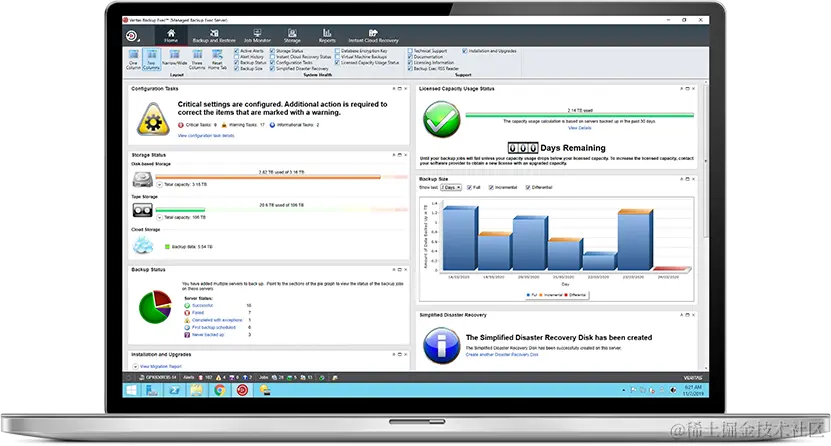Open the Show last 7 Days dropdown
Image resolution: width=831 pixels, height=446 pixels.
451,188
